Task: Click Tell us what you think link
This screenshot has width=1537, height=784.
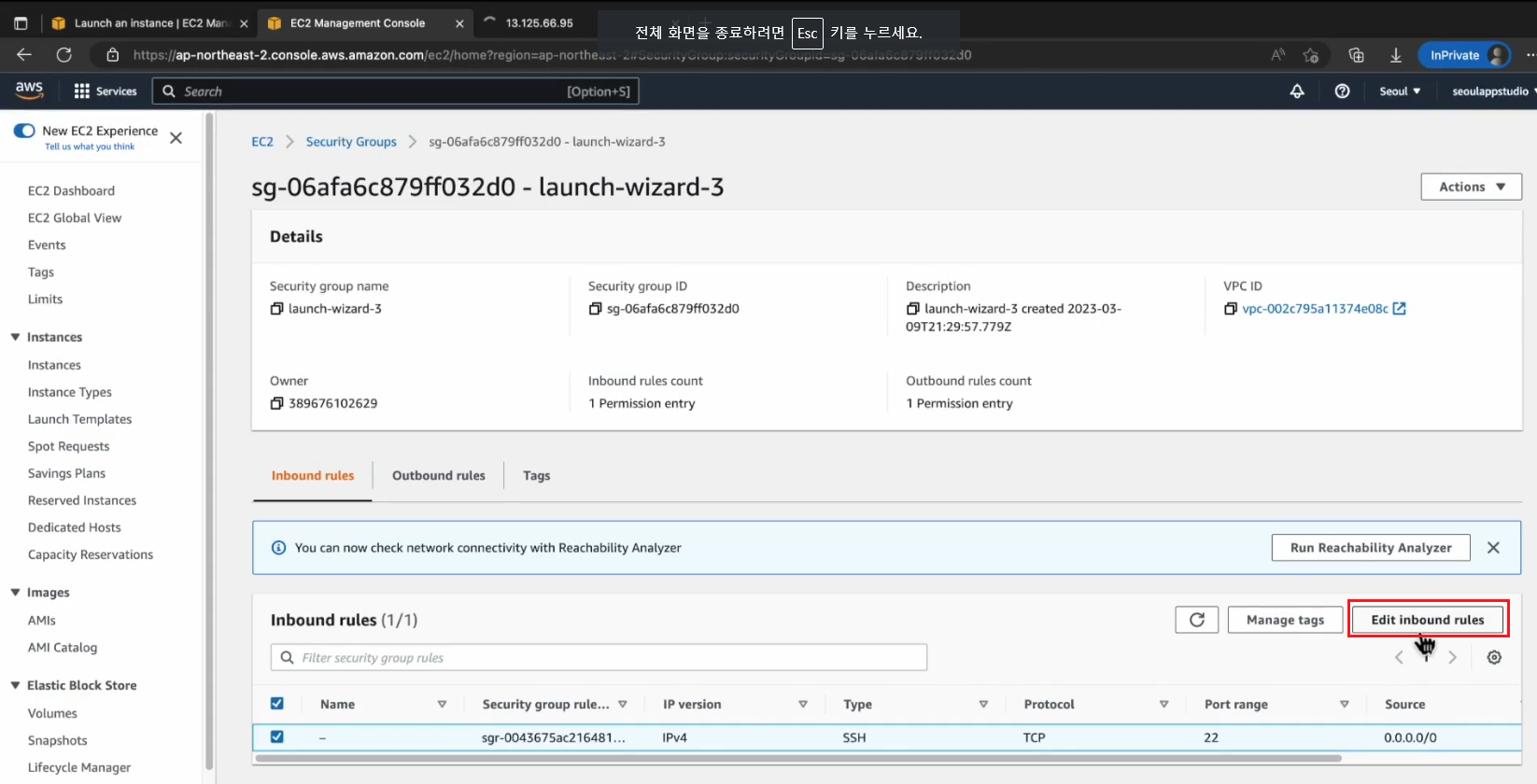Action: pos(90,147)
